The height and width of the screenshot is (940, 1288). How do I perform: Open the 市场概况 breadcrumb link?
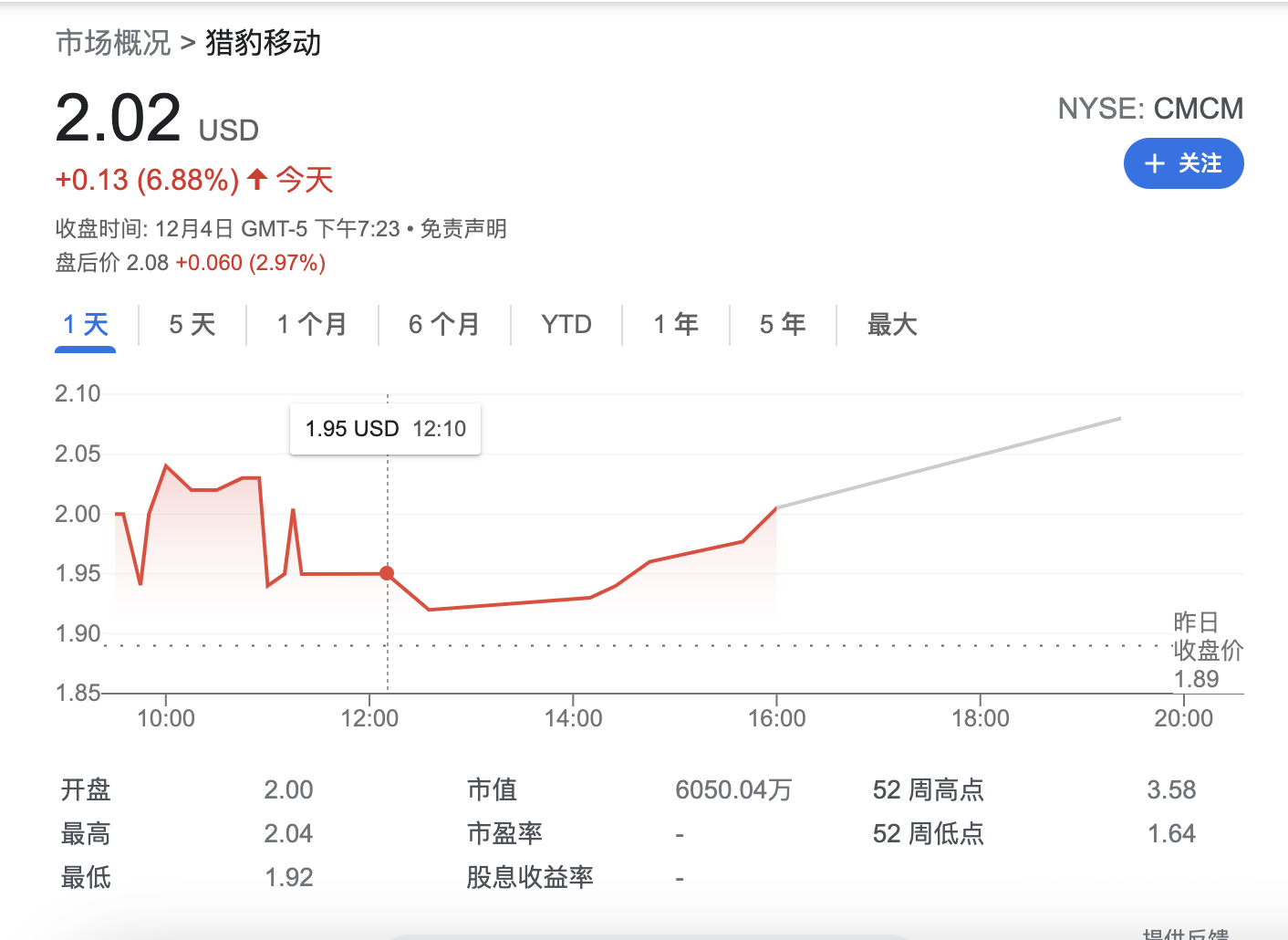pyautogui.click(x=113, y=43)
